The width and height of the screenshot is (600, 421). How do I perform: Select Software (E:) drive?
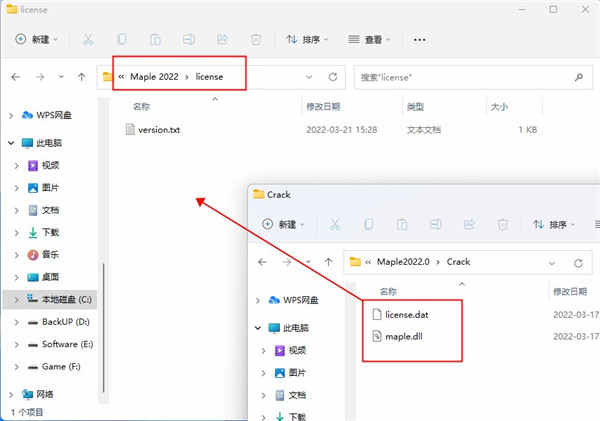[60, 344]
